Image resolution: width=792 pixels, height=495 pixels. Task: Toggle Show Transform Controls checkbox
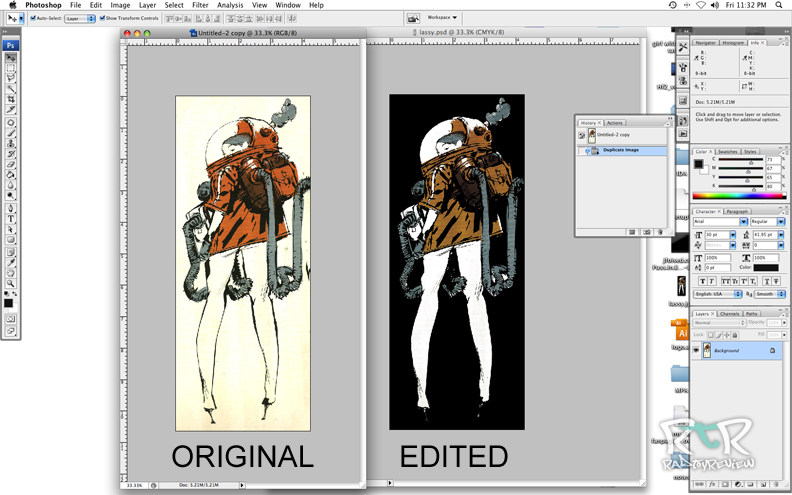(103, 18)
